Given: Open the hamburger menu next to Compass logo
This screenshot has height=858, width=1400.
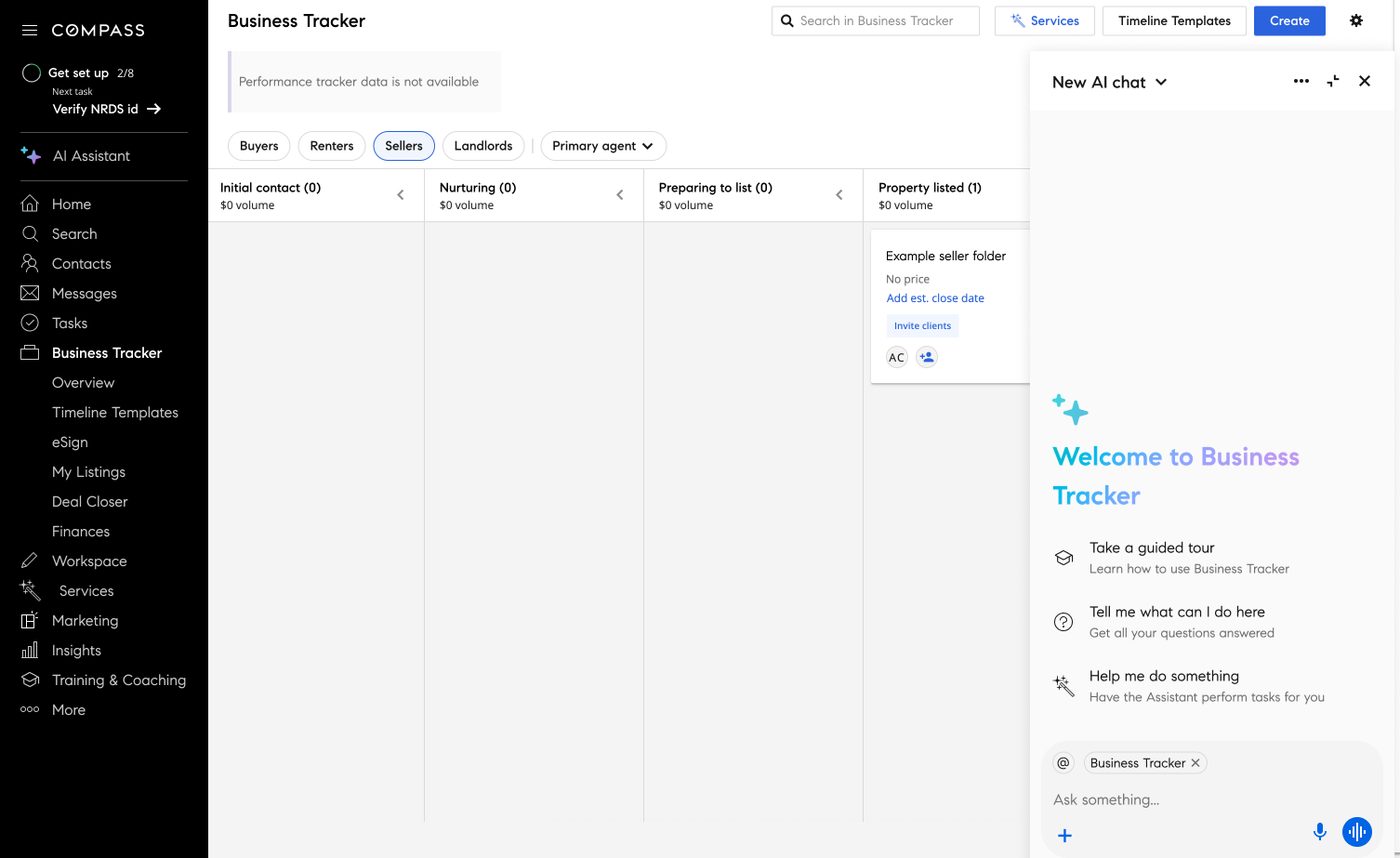Looking at the screenshot, I should tap(30, 30).
